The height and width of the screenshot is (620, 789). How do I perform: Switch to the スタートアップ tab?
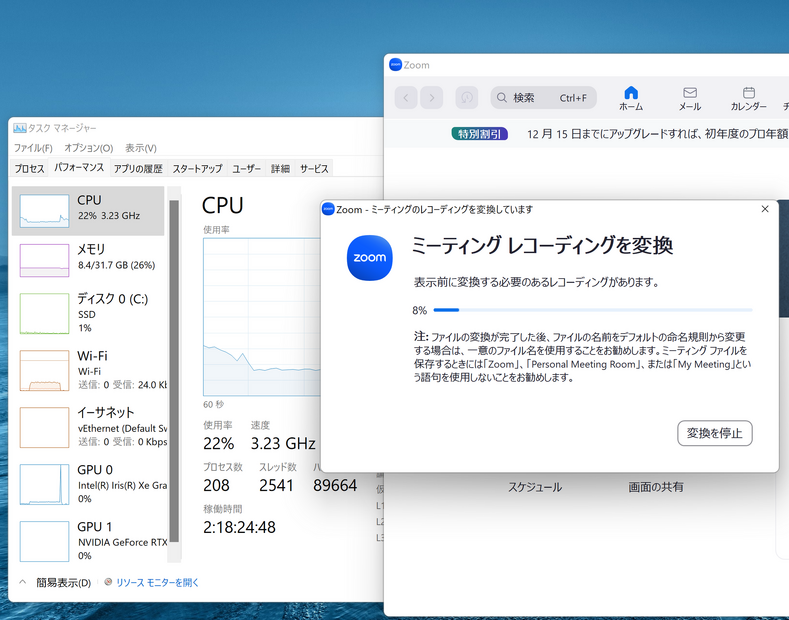pos(197,169)
